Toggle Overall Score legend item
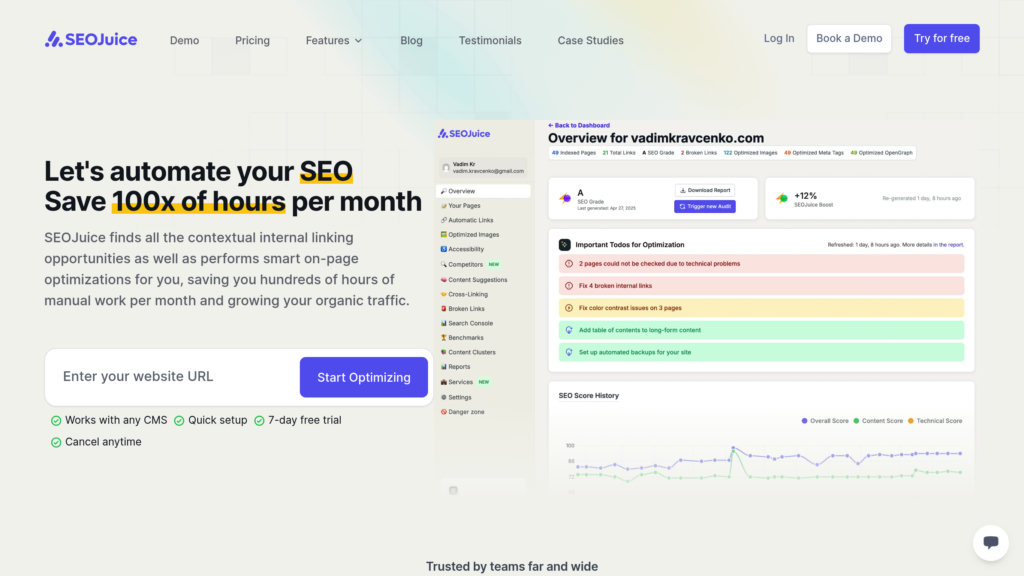Image resolution: width=1024 pixels, height=576 pixels. click(x=825, y=421)
